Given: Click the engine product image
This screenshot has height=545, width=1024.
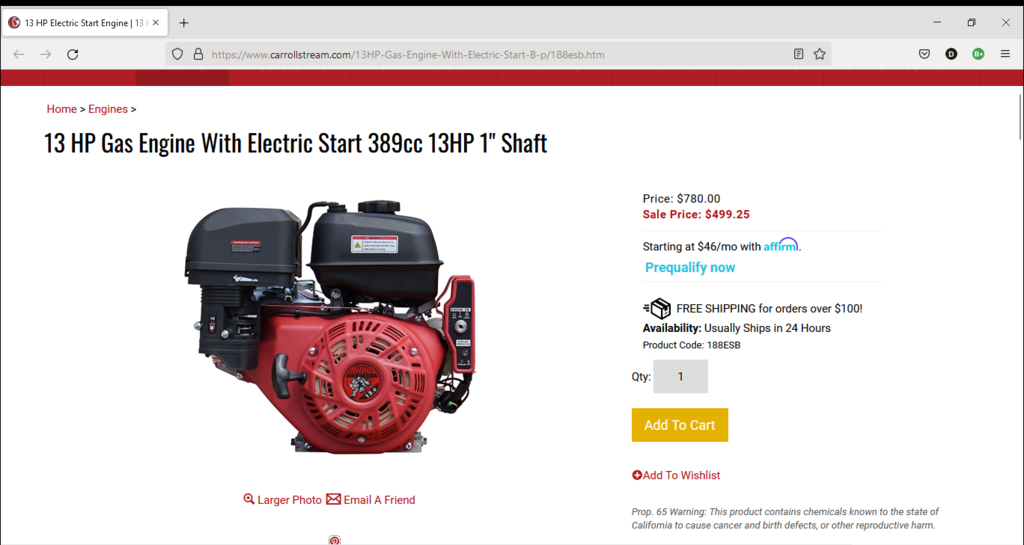Looking at the screenshot, I should pyautogui.click(x=330, y=326).
